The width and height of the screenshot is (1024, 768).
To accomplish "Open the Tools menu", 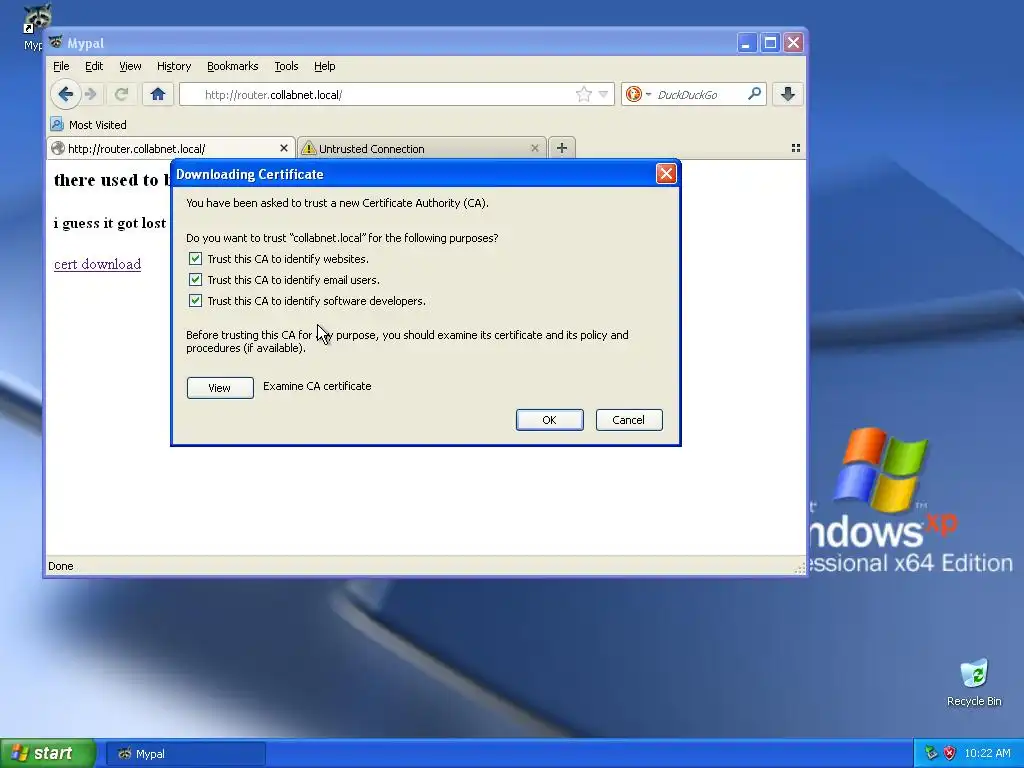I will pyautogui.click(x=286, y=66).
